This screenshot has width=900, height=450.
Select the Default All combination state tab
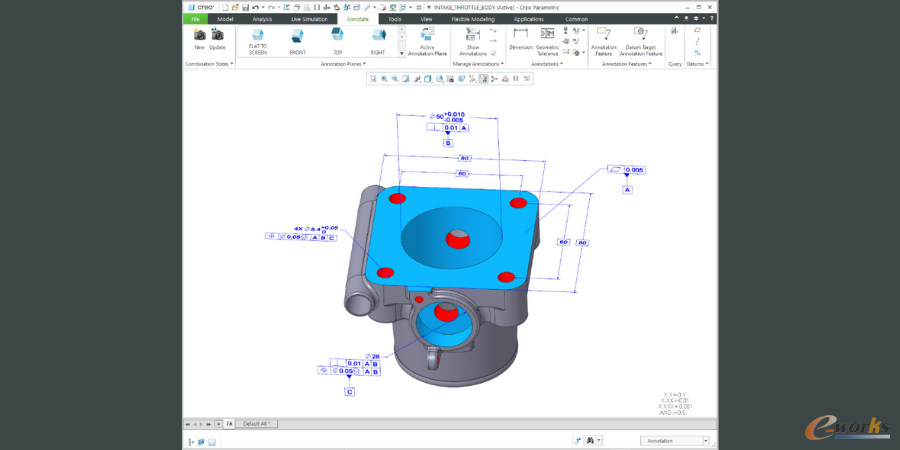(x=257, y=424)
